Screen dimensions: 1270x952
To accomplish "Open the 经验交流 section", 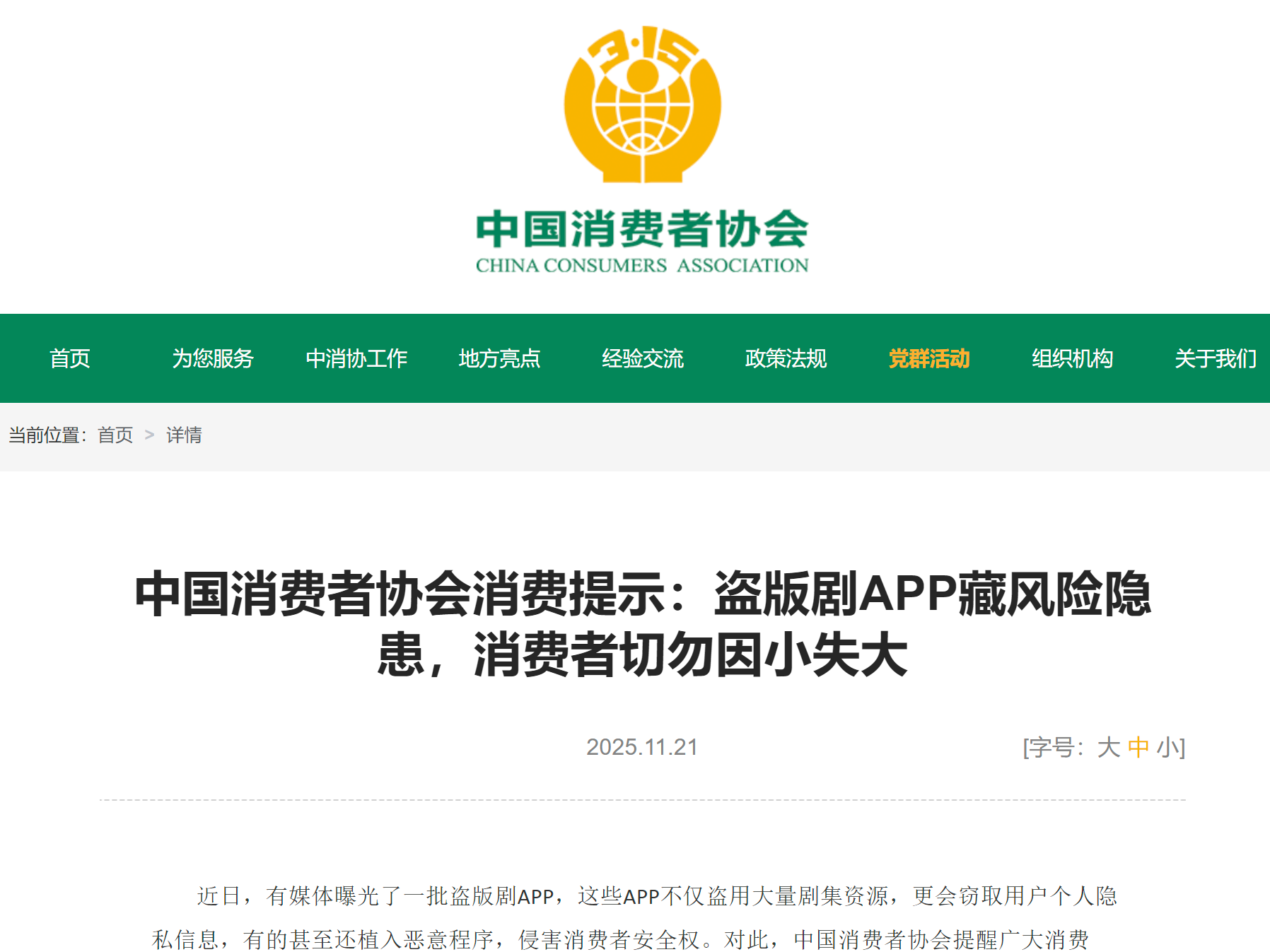I will coord(644,358).
